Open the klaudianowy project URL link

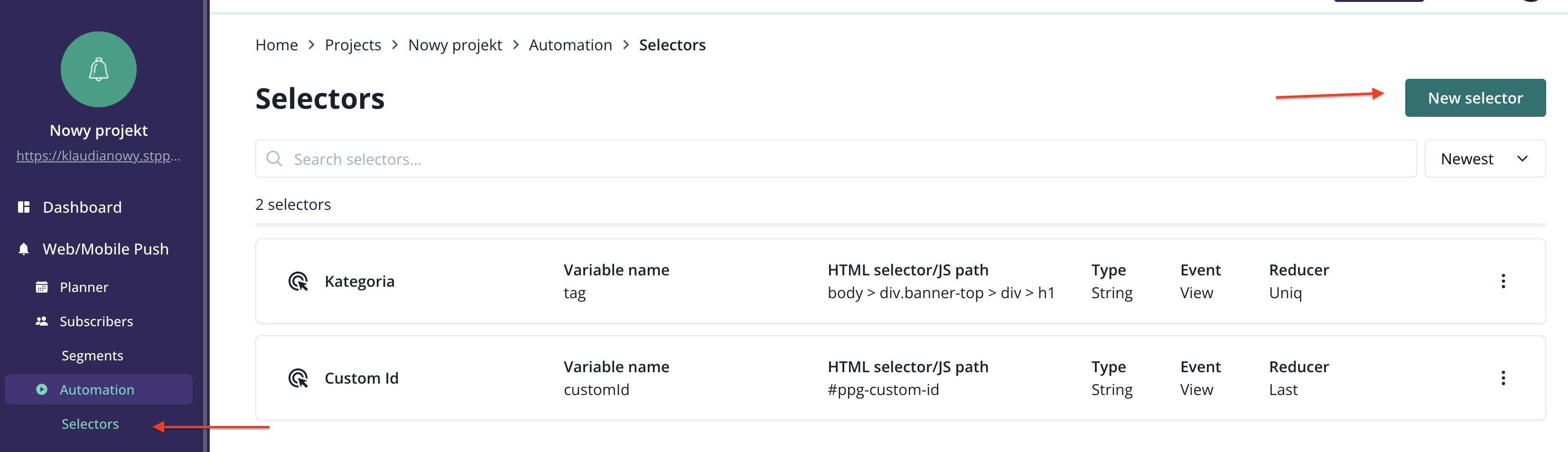point(98,156)
